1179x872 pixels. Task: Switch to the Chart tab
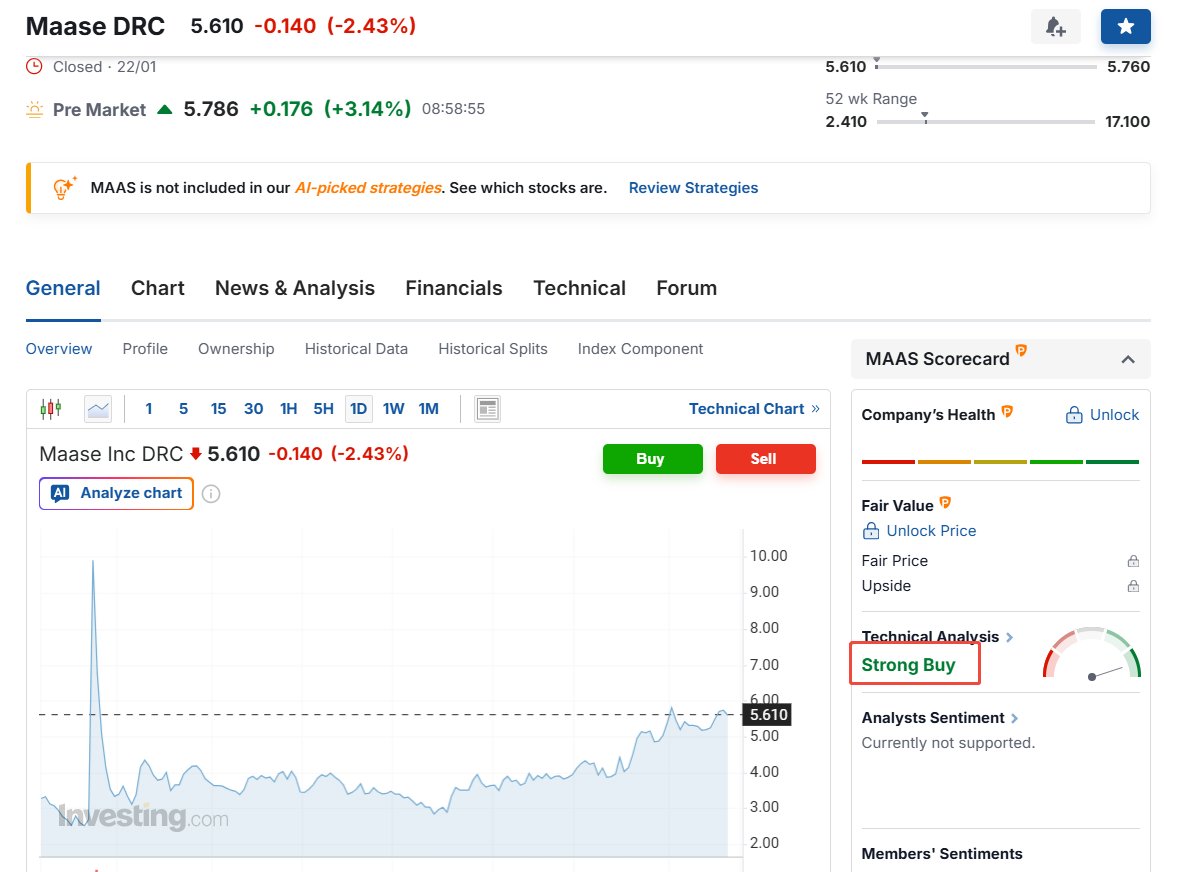tap(157, 288)
